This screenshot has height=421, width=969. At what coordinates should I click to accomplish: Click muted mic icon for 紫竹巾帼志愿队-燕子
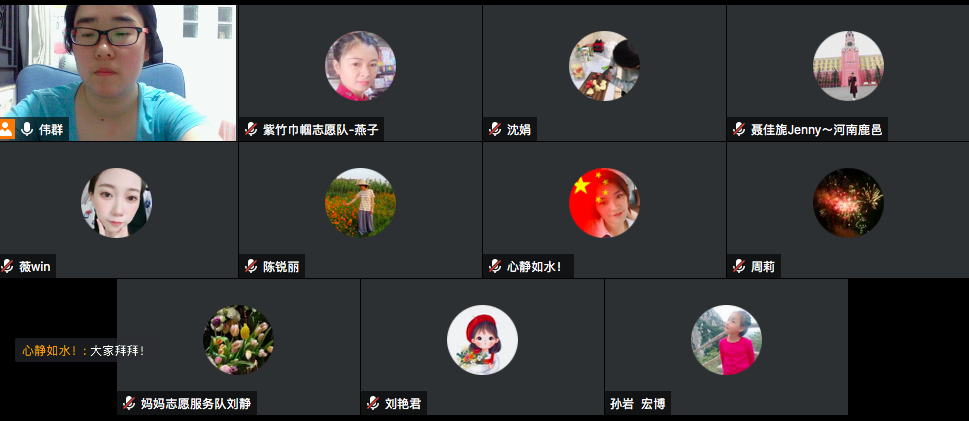point(251,129)
